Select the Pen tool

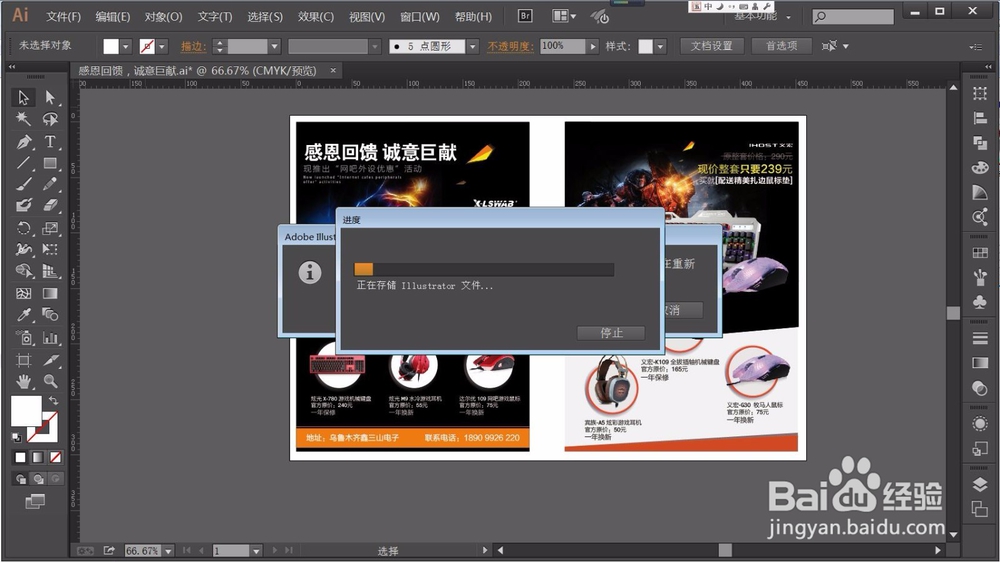[24, 142]
